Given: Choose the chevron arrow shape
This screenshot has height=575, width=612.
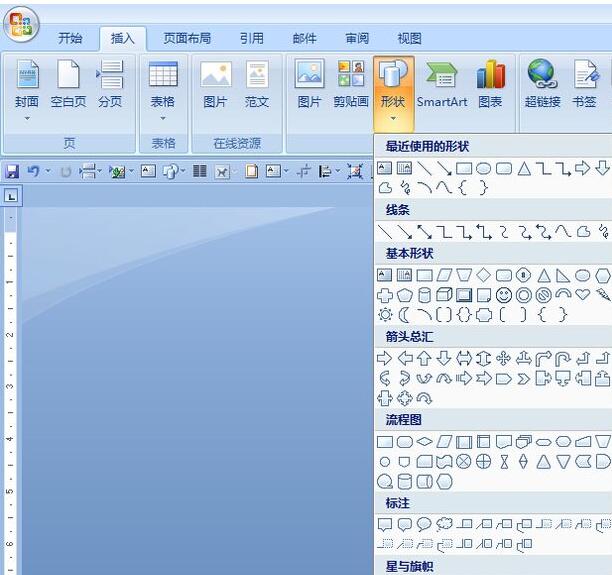Looking at the screenshot, I should [524, 379].
